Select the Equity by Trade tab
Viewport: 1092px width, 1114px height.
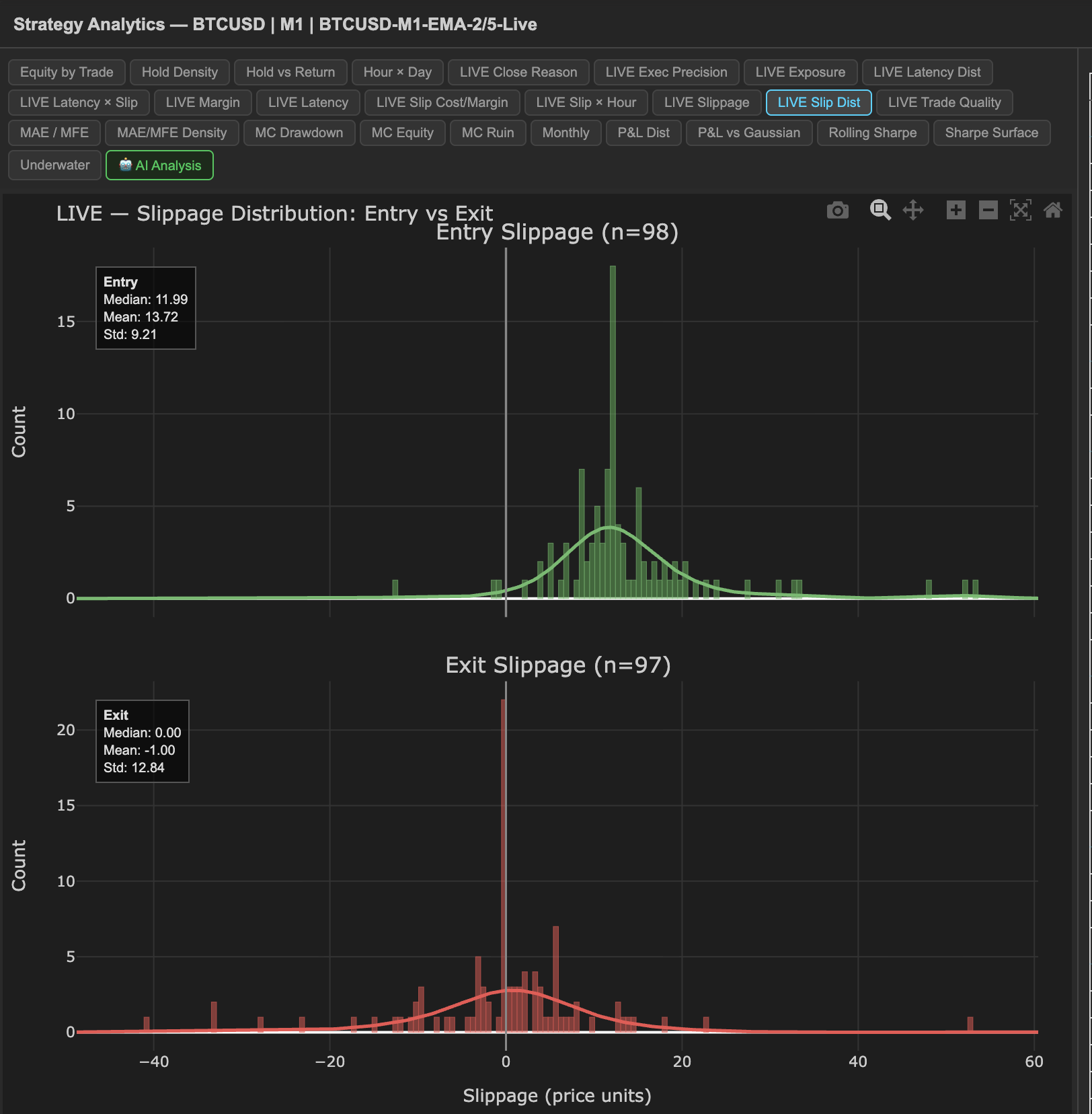66,72
